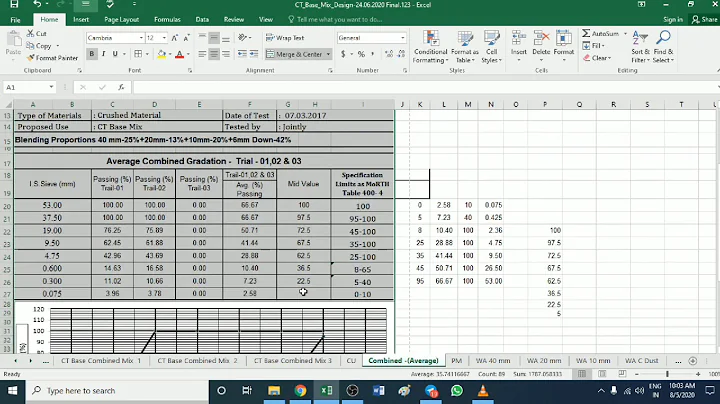Apply fill color bucket icon
Image resolution: width=720 pixels, height=404 pixels.
162,54
